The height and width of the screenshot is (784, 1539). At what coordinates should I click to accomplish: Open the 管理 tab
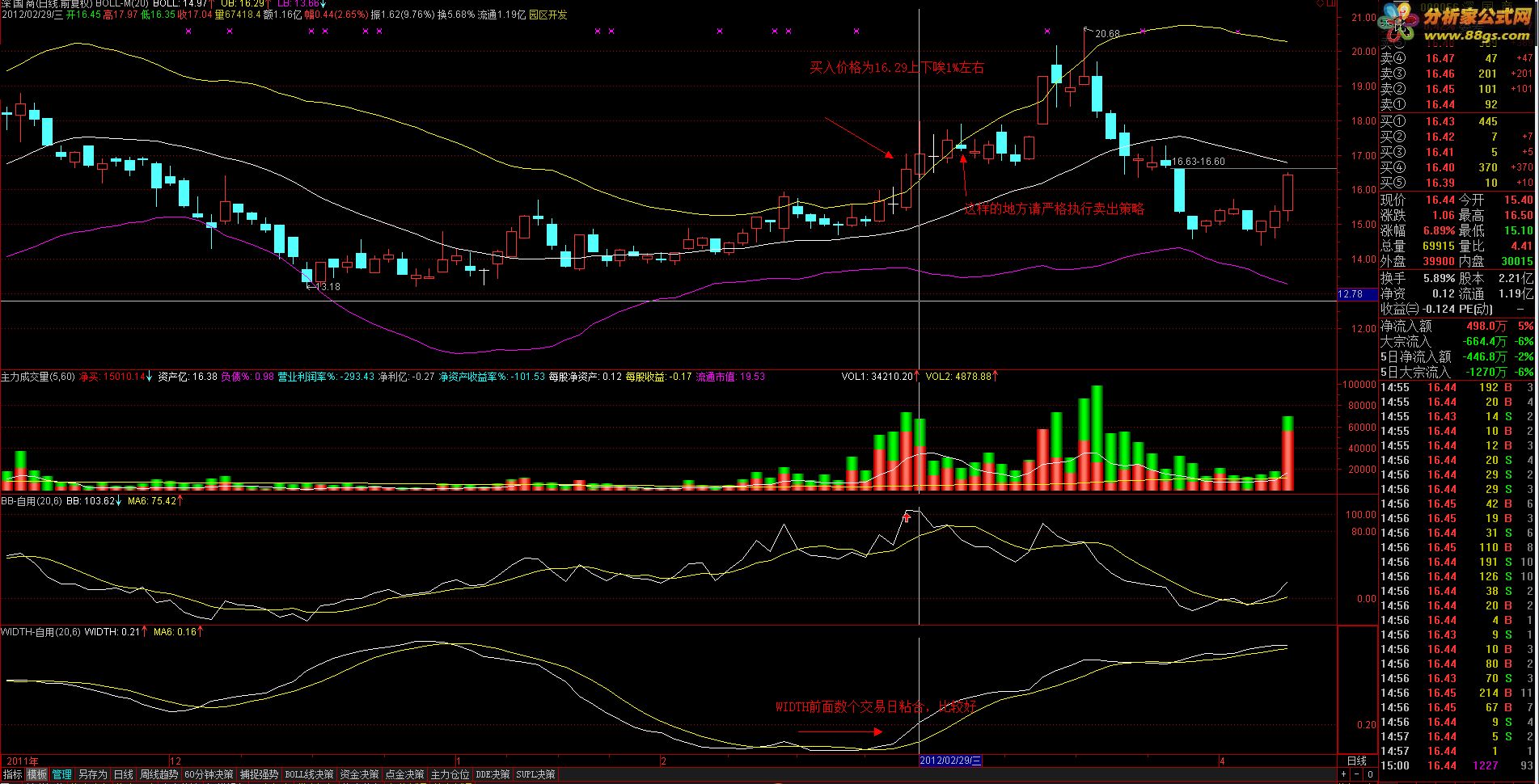tap(62, 774)
